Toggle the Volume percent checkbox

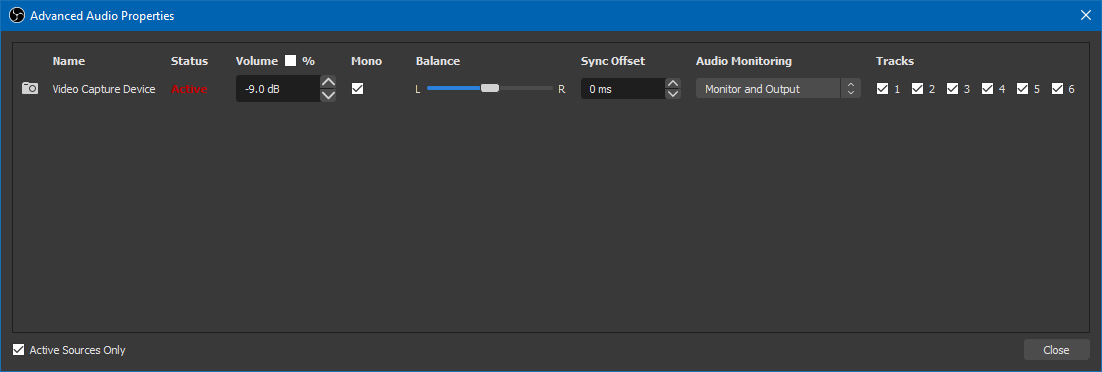point(290,61)
